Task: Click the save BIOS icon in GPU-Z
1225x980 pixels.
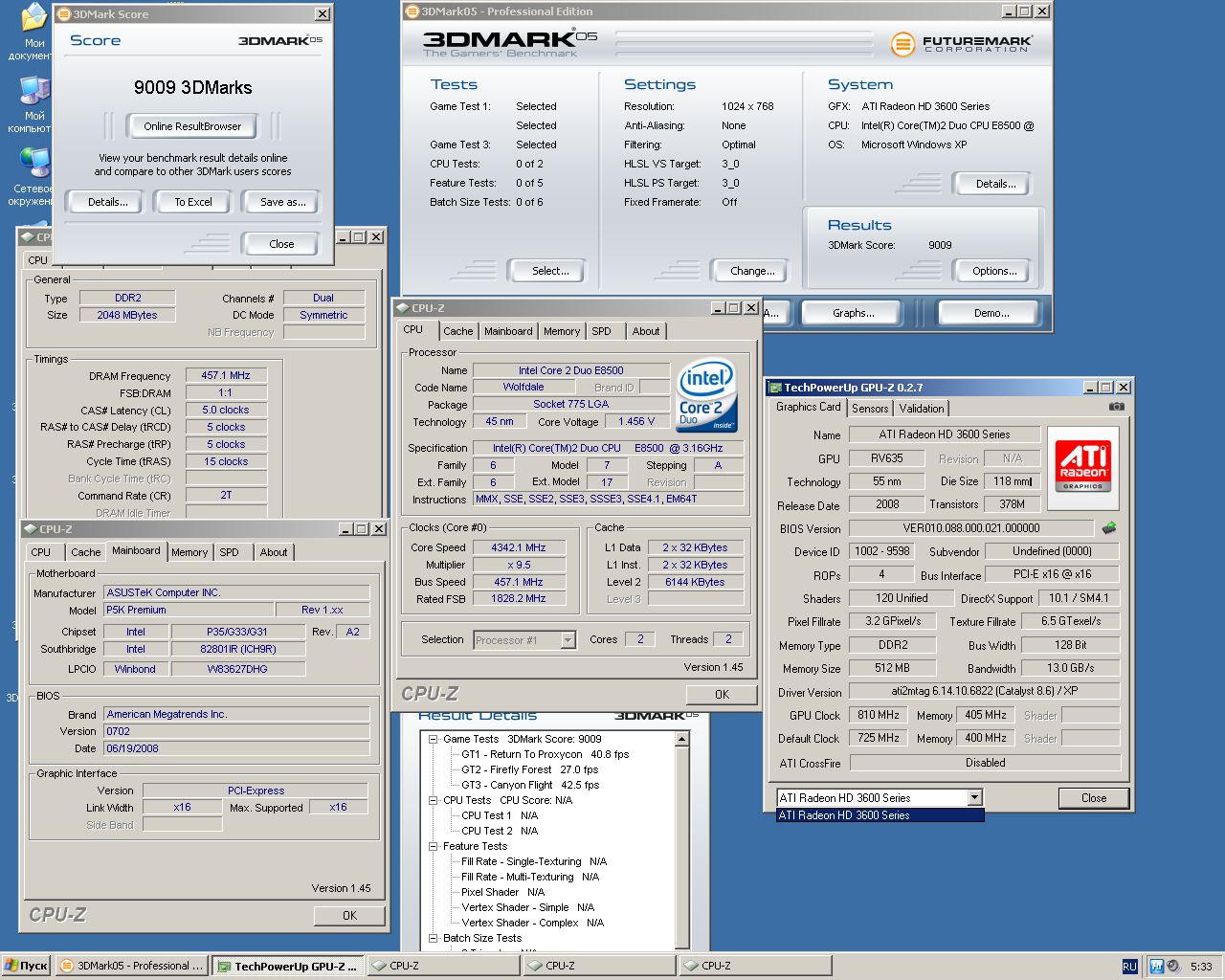Action: pos(1109,527)
